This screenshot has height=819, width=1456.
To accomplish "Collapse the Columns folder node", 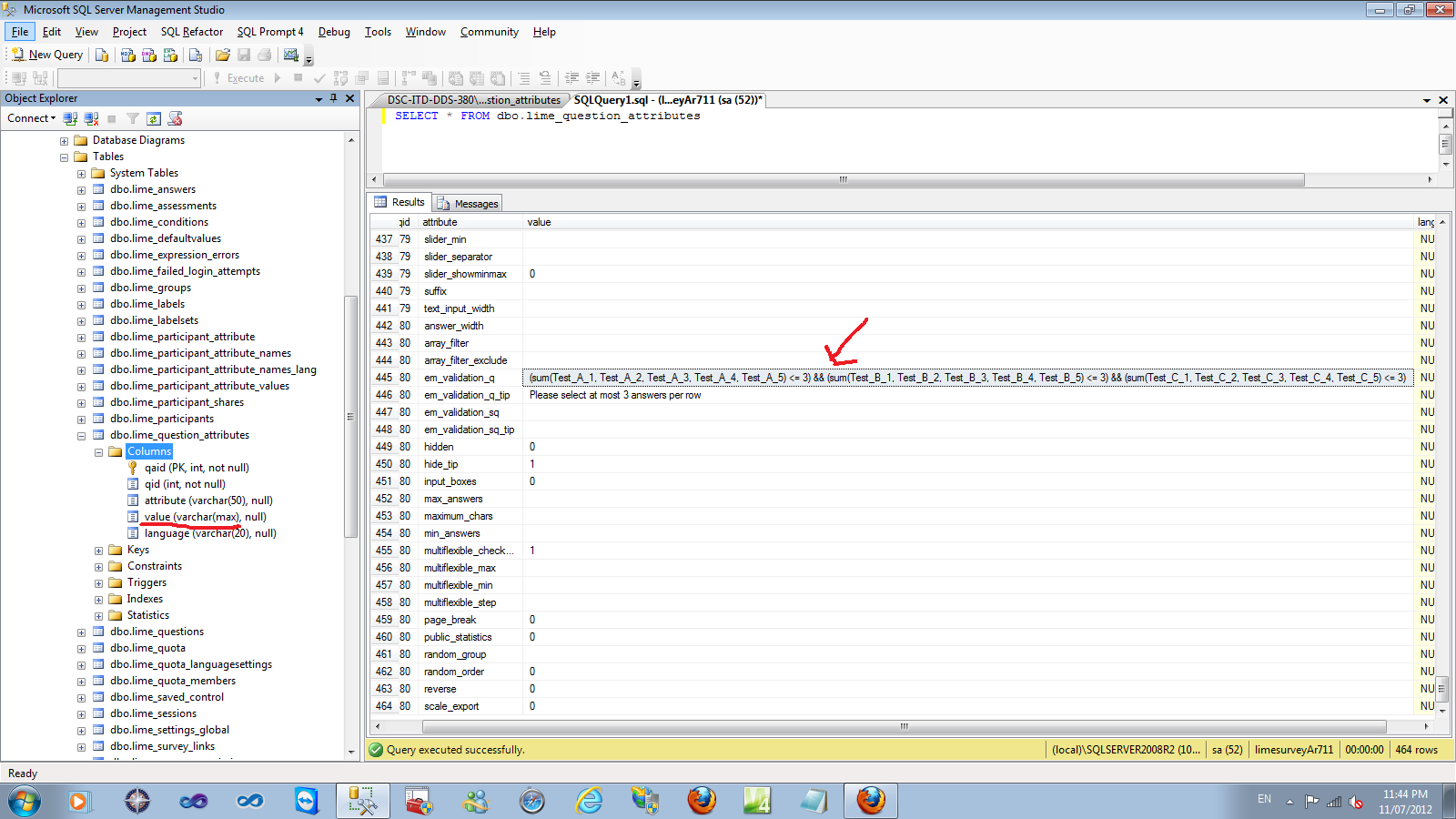I will (x=98, y=452).
